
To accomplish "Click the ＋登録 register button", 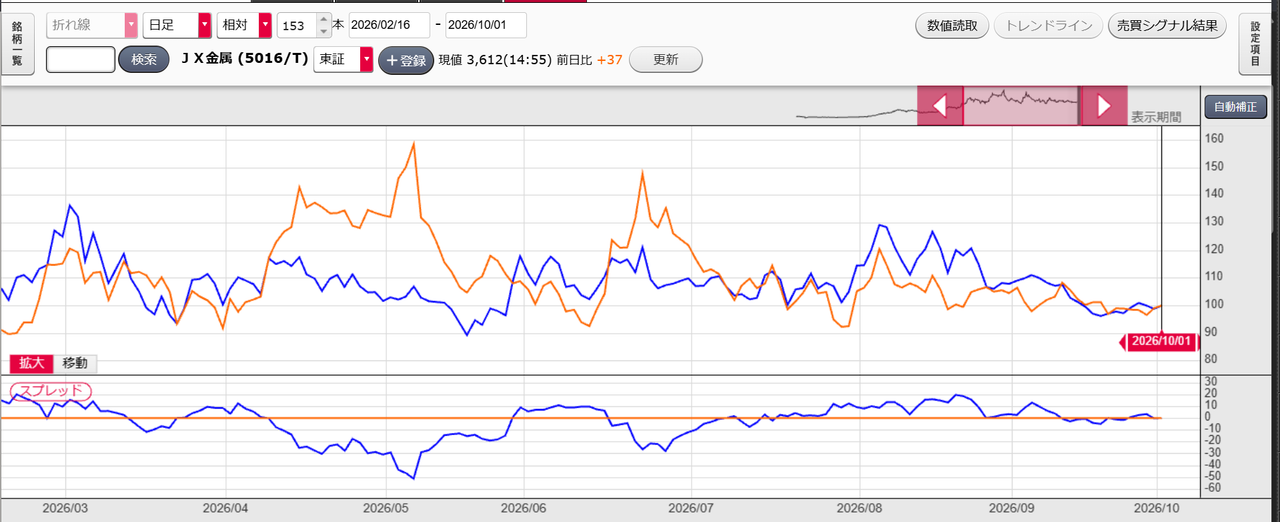I will point(405,60).
